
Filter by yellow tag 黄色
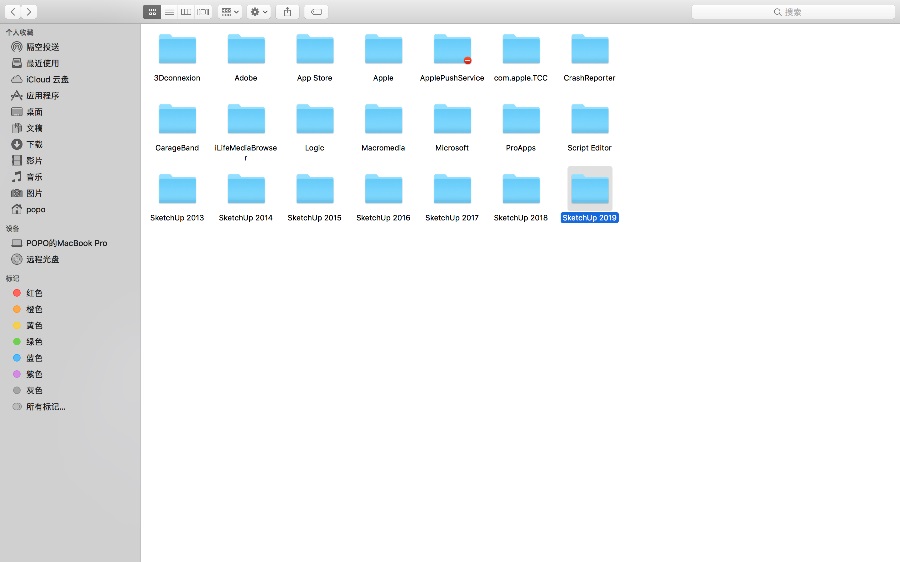28,325
